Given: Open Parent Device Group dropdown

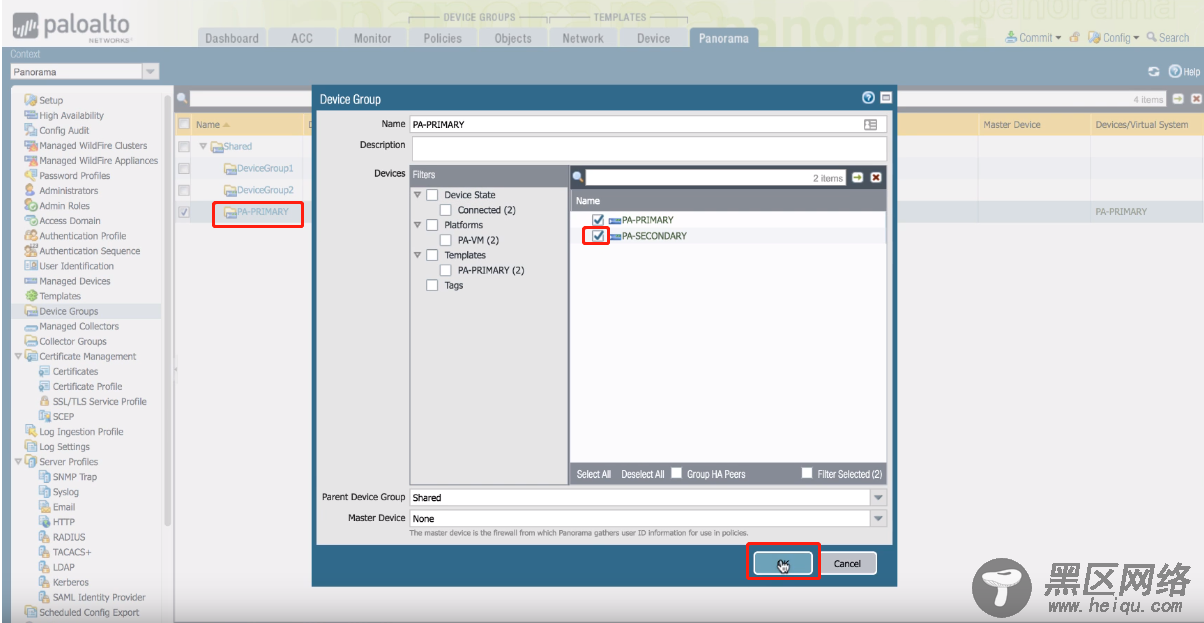Looking at the screenshot, I should (878, 497).
